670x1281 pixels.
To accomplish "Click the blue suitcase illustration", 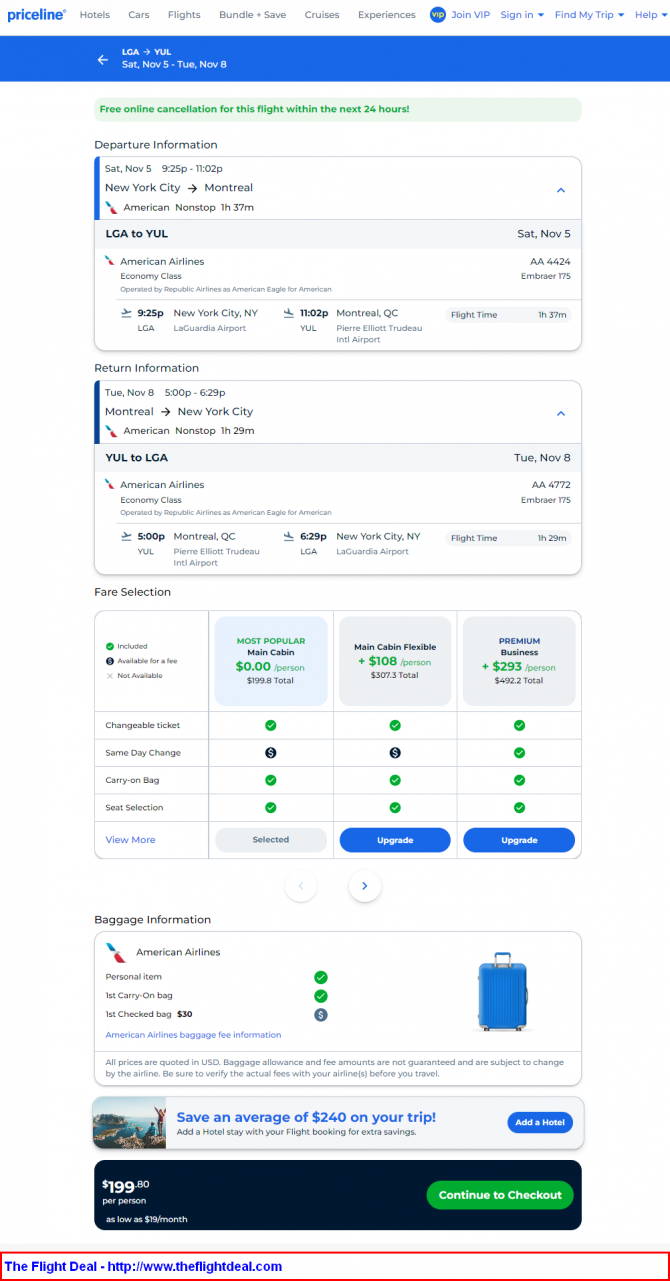I will pos(502,992).
